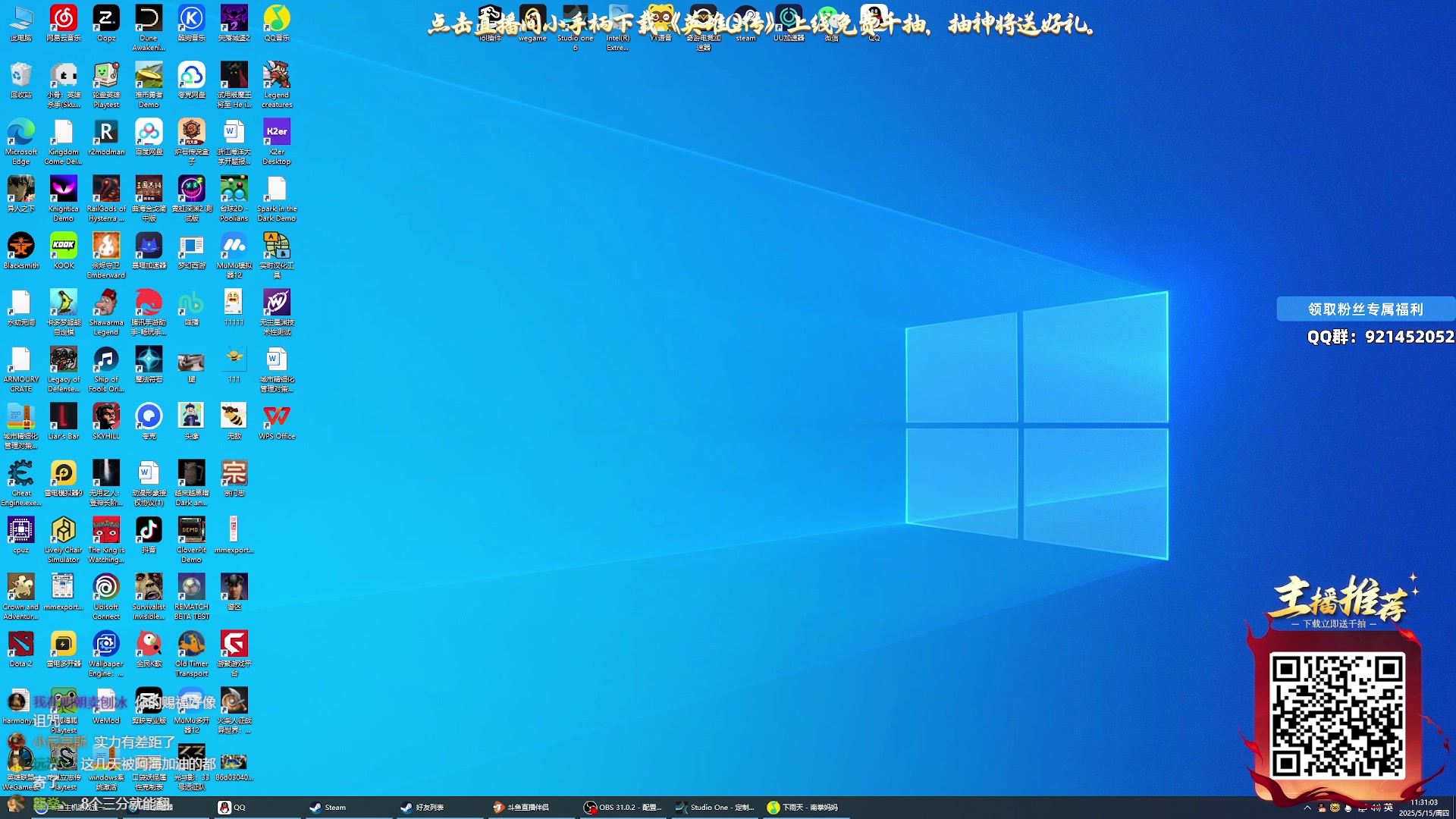
Task: Switch to OBS 31.0.2 taskbar window
Action: [622, 807]
